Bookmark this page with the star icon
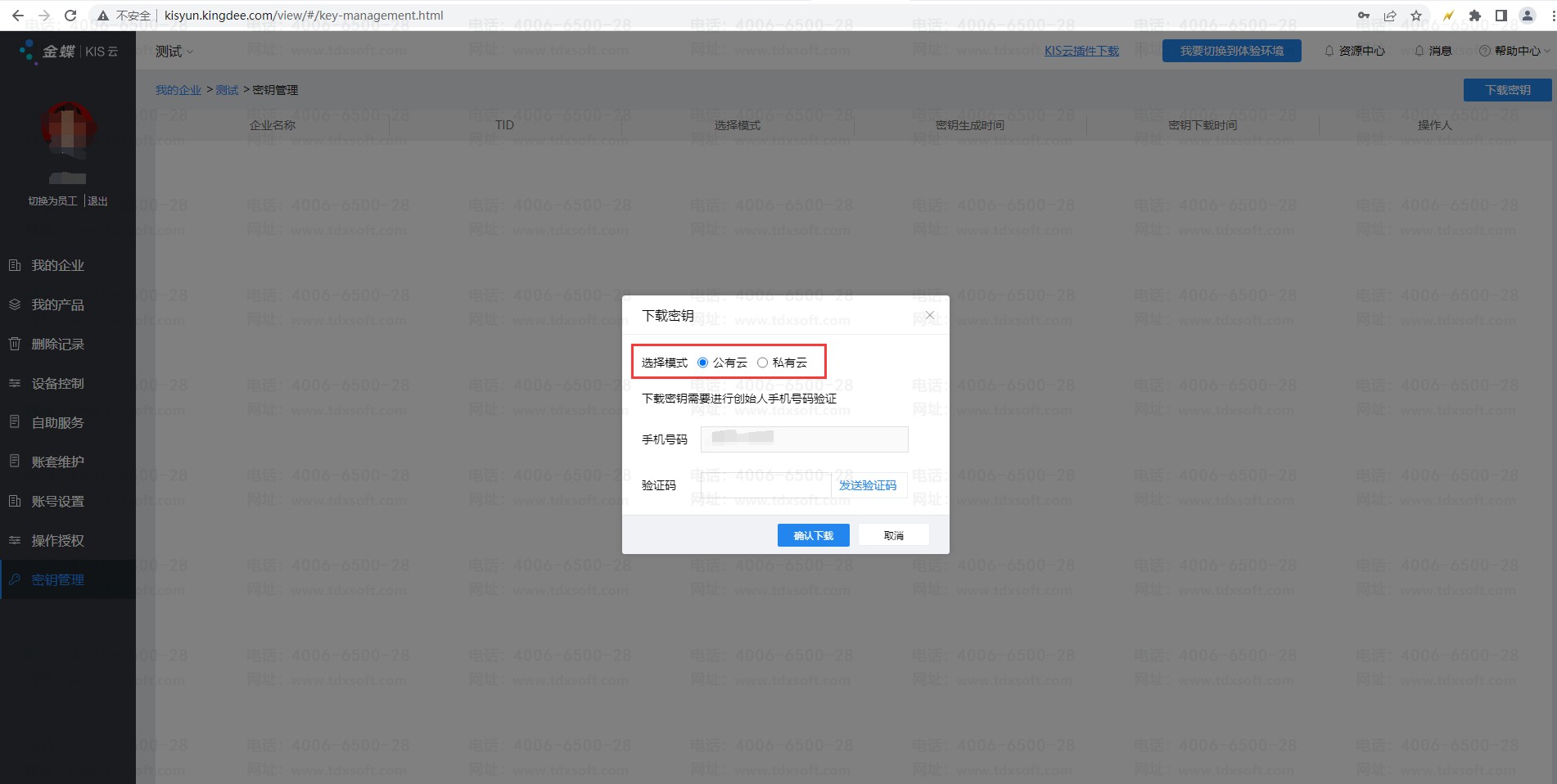This screenshot has width=1557, height=784. coord(1416,16)
